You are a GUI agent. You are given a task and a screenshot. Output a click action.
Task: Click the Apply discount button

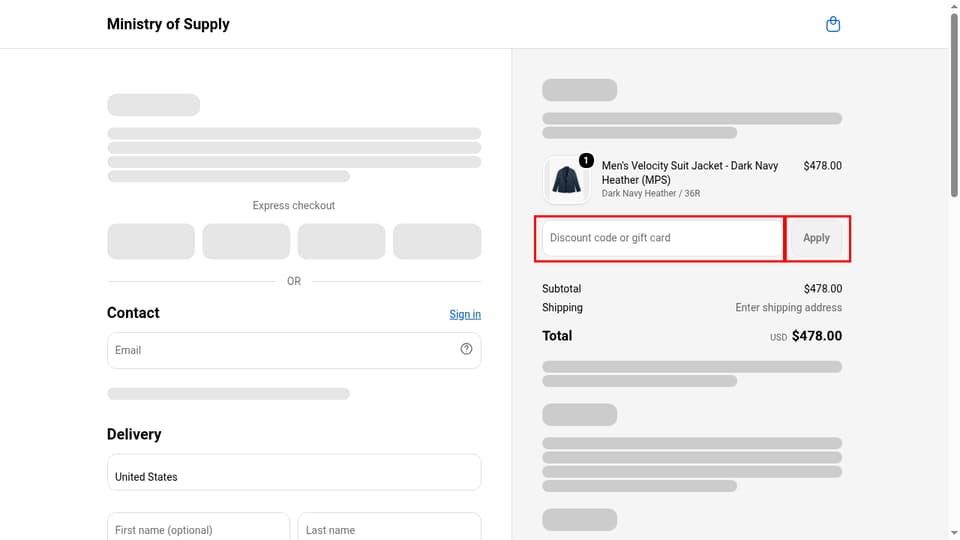pos(816,238)
